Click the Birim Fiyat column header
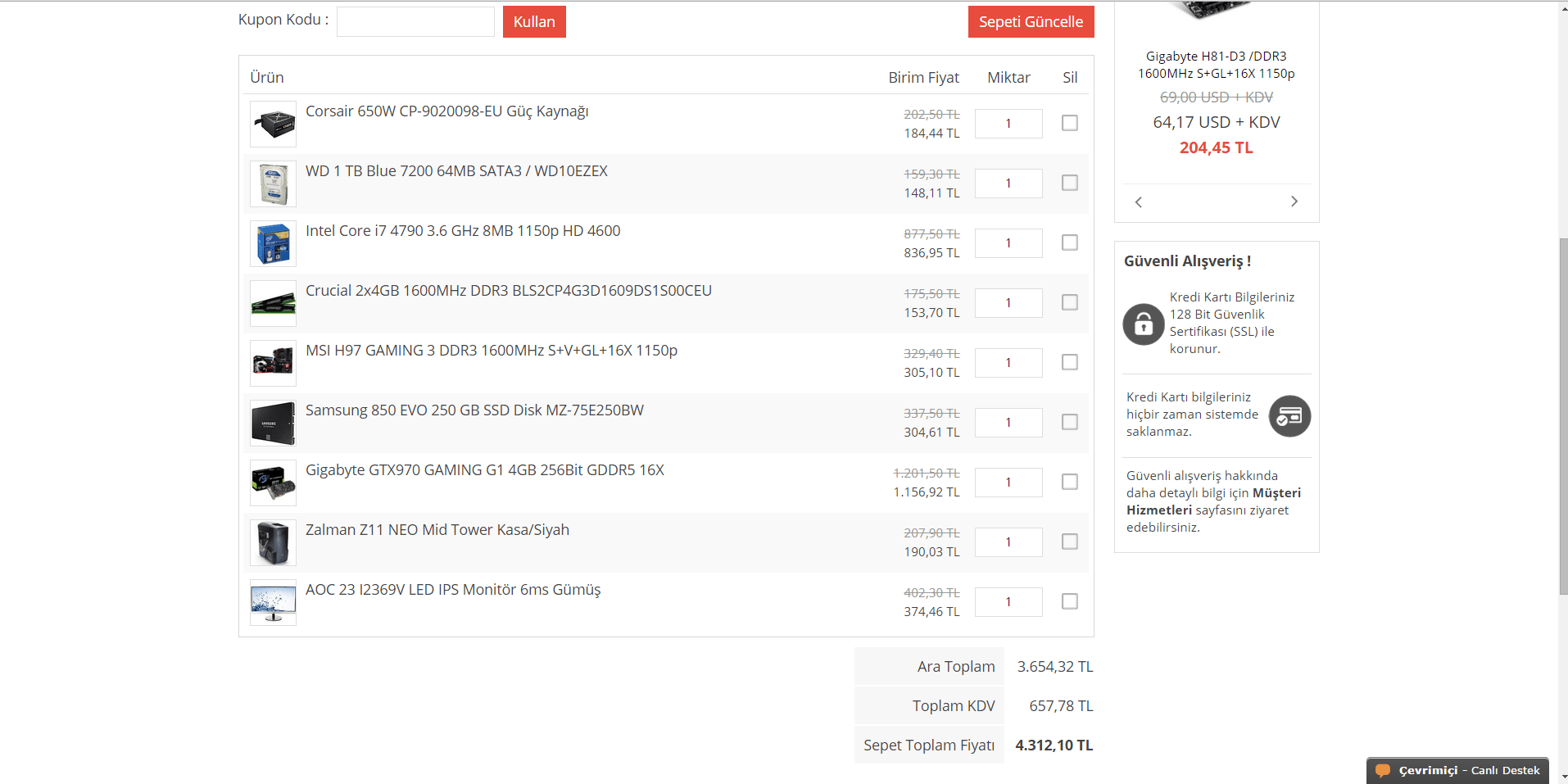 pos(924,78)
